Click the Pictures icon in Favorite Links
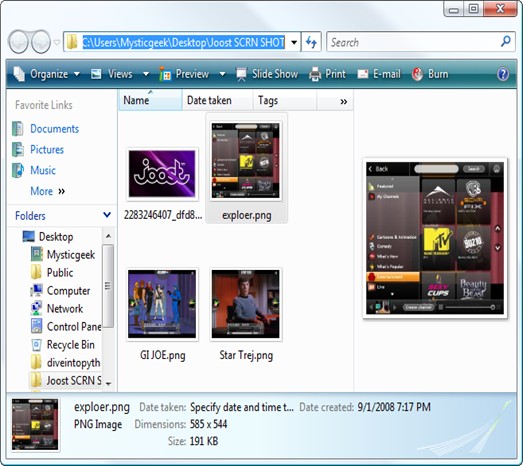The height and width of the screenshot is (466, 523). pyautogui.click(x=18, y=149)
